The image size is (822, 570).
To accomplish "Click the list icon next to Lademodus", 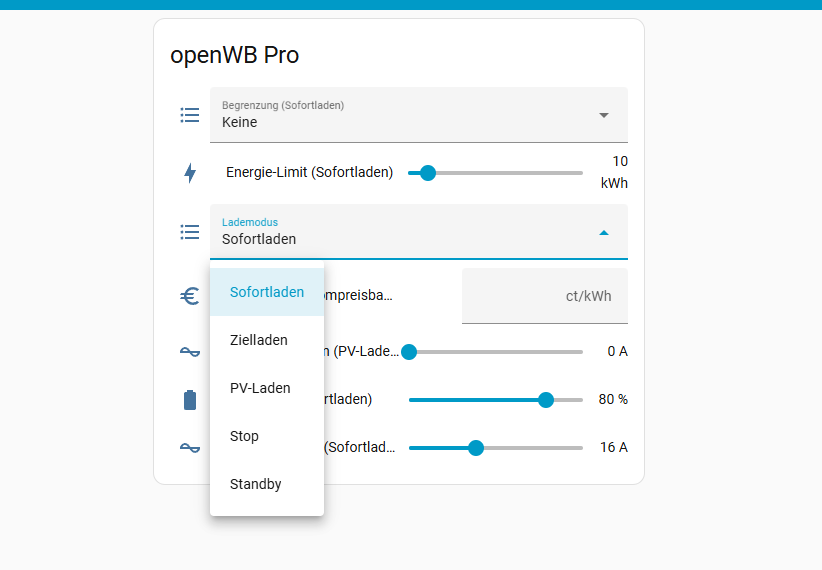I will coord(190,232).
